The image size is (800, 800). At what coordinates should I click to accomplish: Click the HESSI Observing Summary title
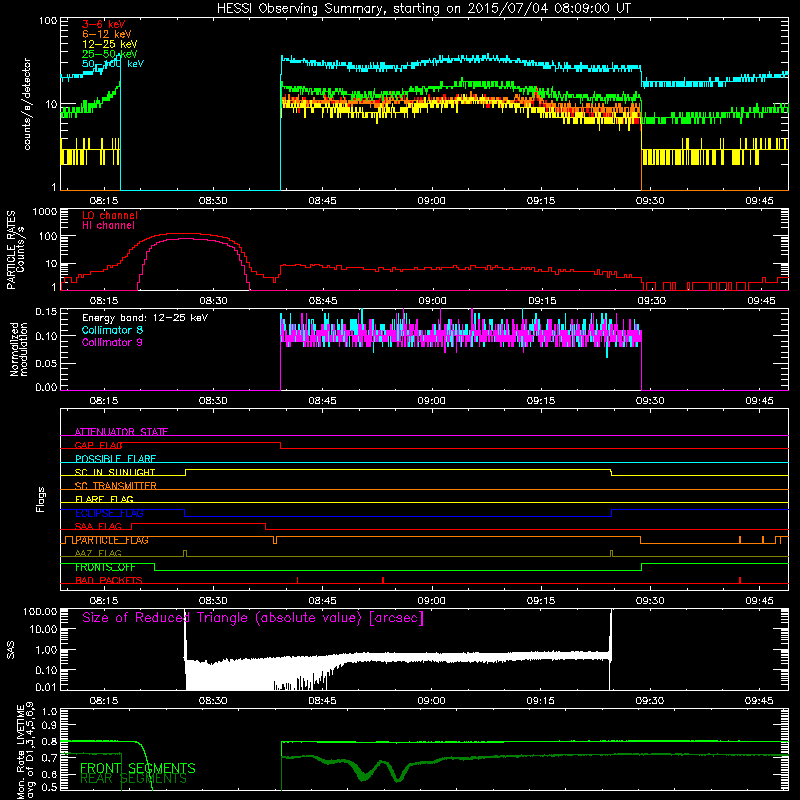tap(423, 9)
